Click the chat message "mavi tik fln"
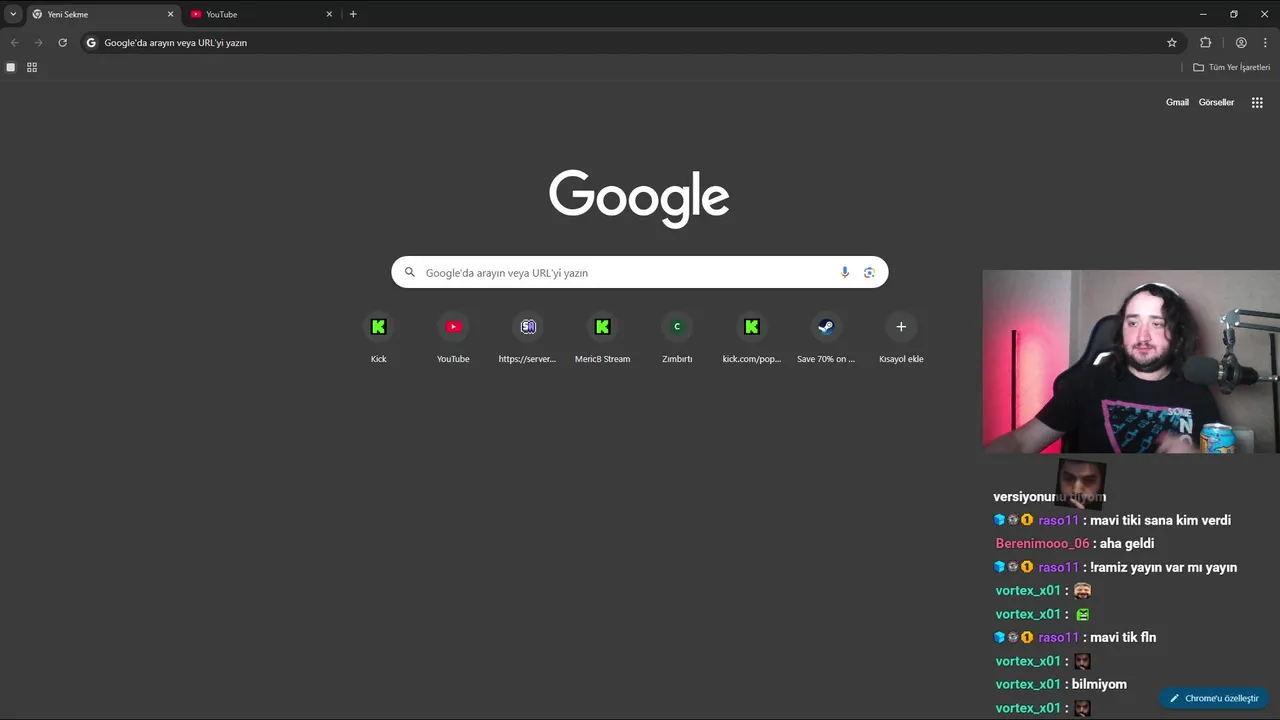The width and height of the screenshot is (1280, 720). tap(1123, 637)
